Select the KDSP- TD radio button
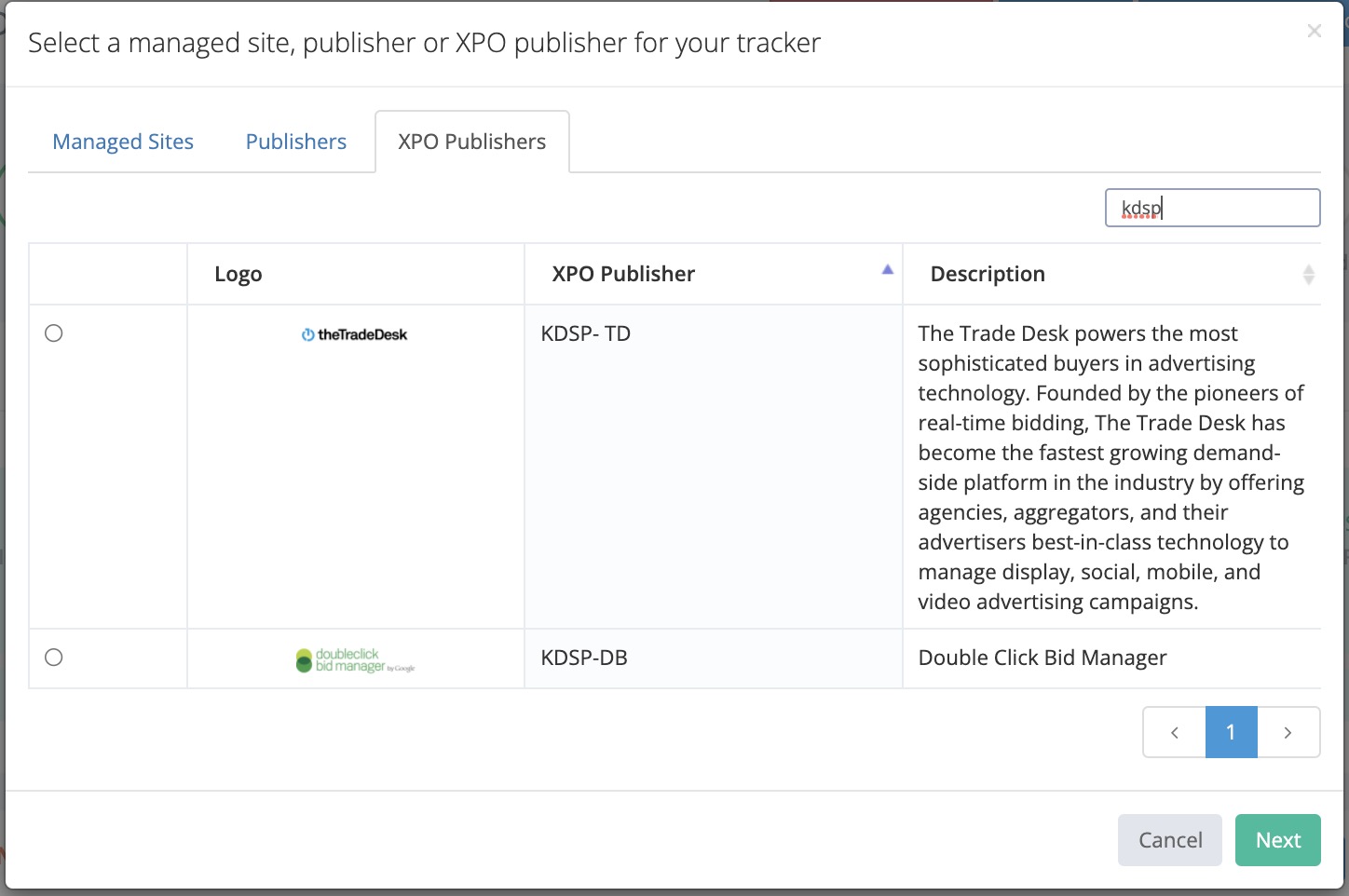Screen dimensions: 1349x896 [54, 333]
